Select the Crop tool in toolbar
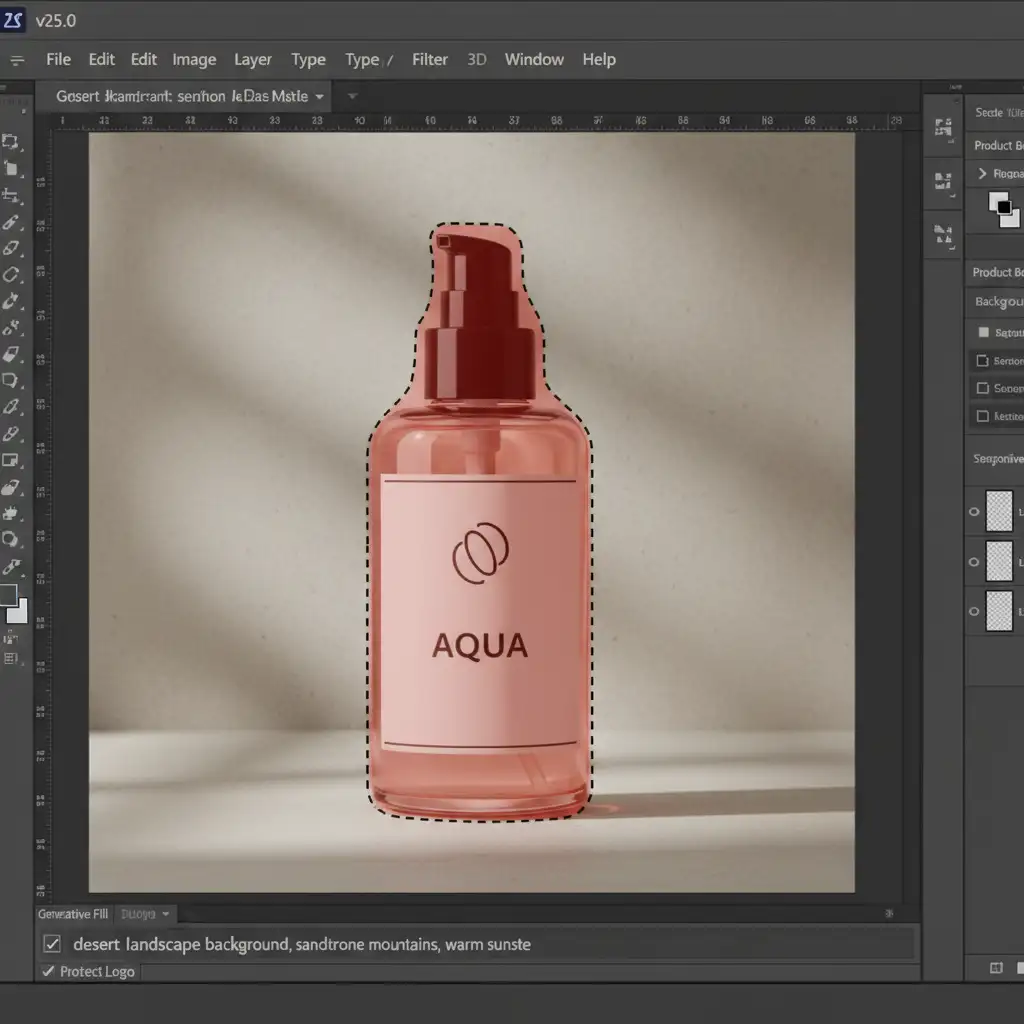This screenshot has height=1024, width=1024. point(11,195)
